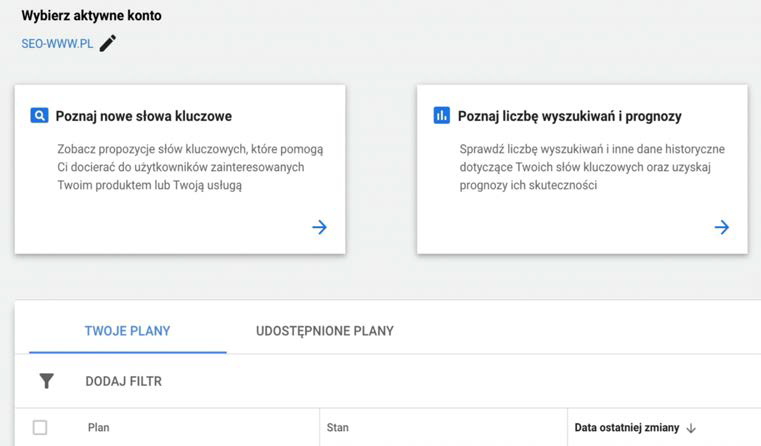Viewport: 761px width, 446px height.
Task: Switch to the TWOJE PLANY tab
Action: pos(127,331)
